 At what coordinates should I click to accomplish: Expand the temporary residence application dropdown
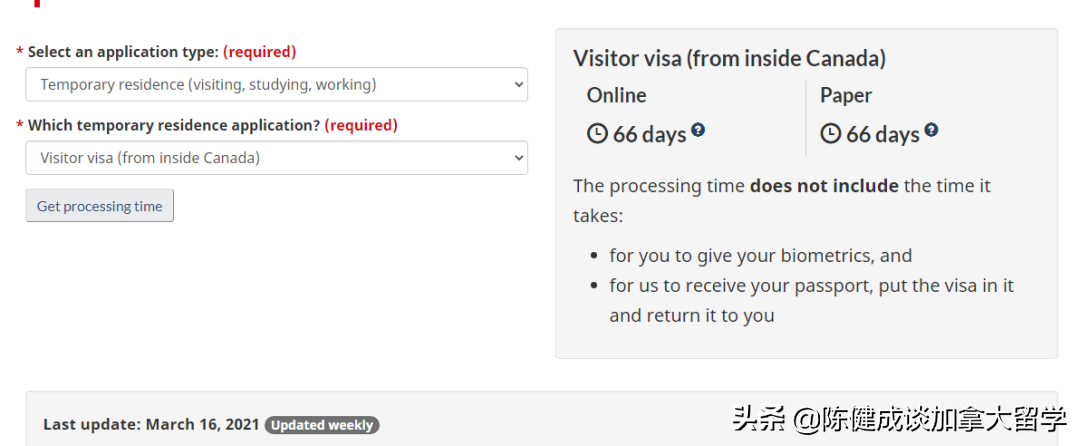276,158
